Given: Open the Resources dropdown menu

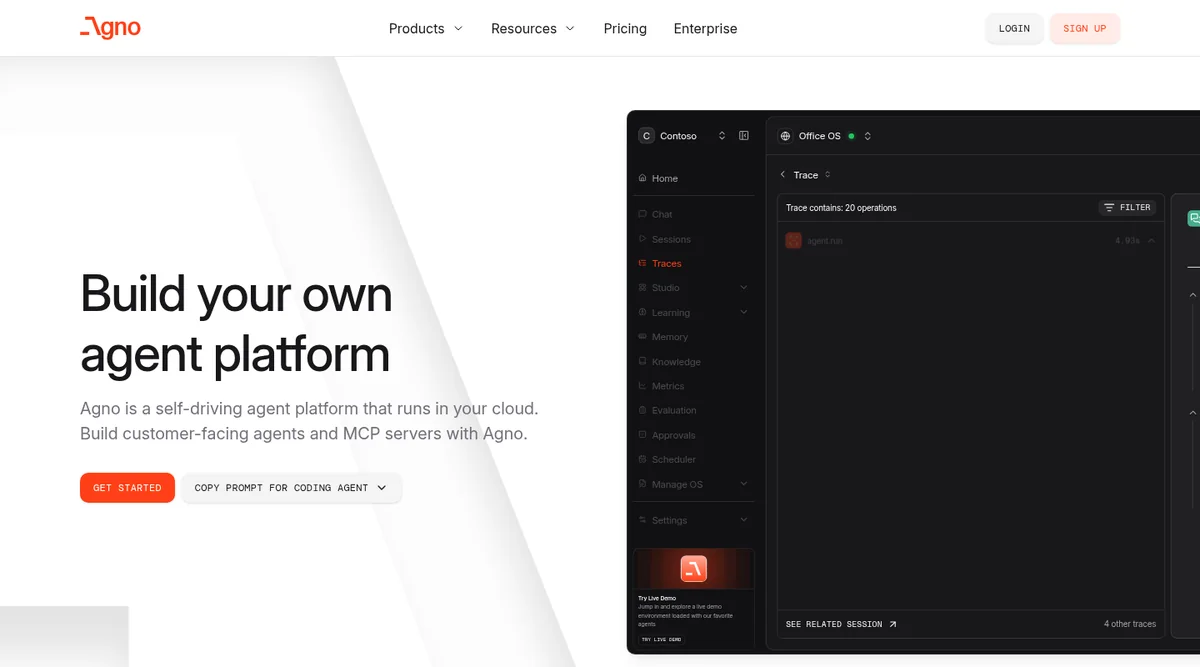Looking at the screenshot, I should coord(533,28).
